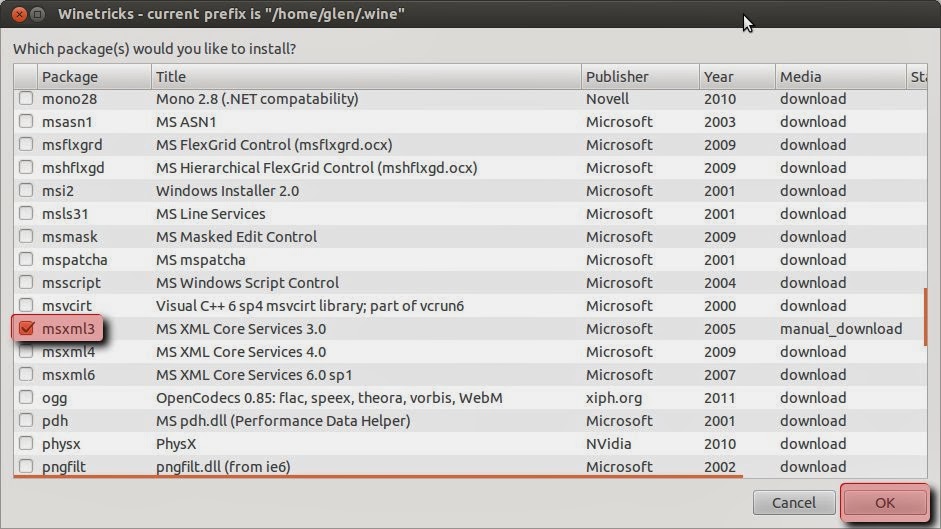This screenshot has width=941, height=529.
Task: Tick the msi2 Windows Installer checkbox
Action: 25,191
